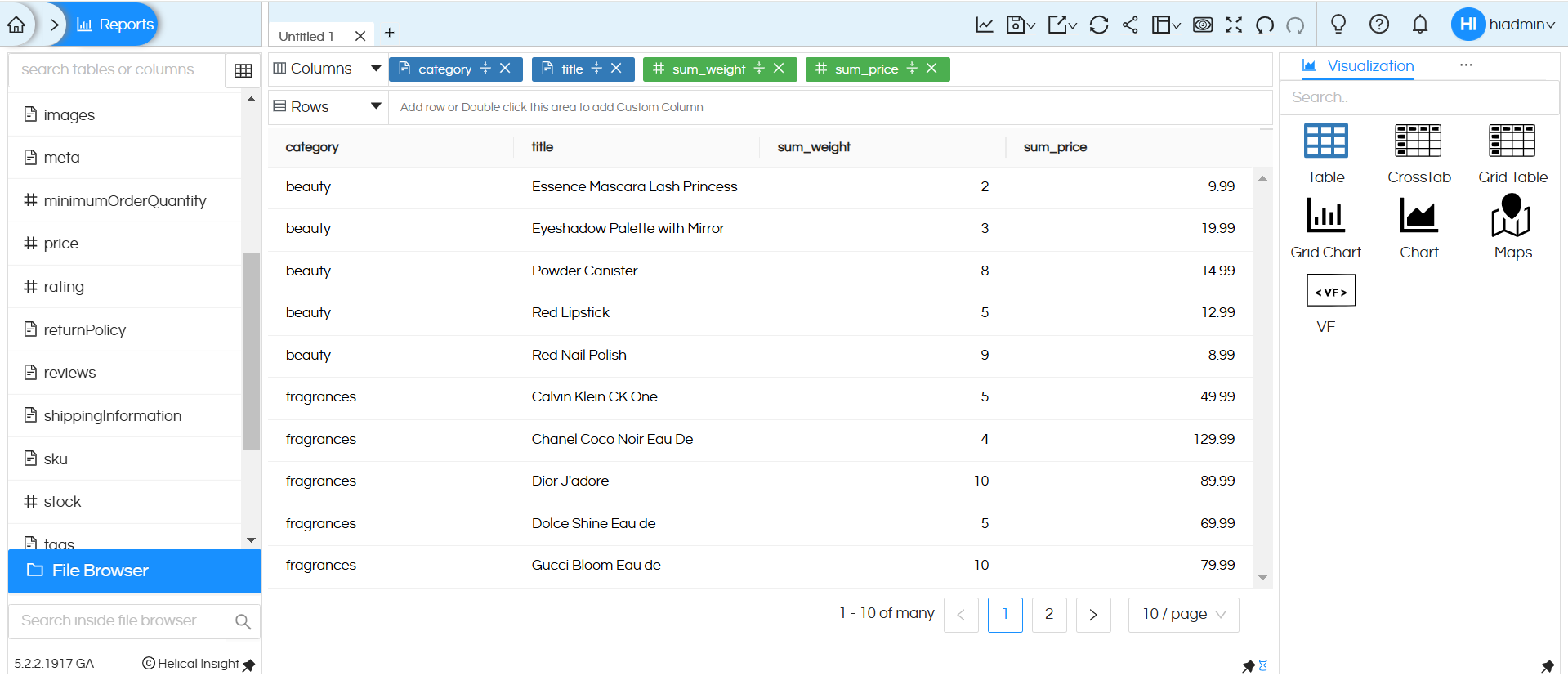Expand the Columns dropdown
The height and width of the screenshot is (676, 1568).
click(376, 69)
